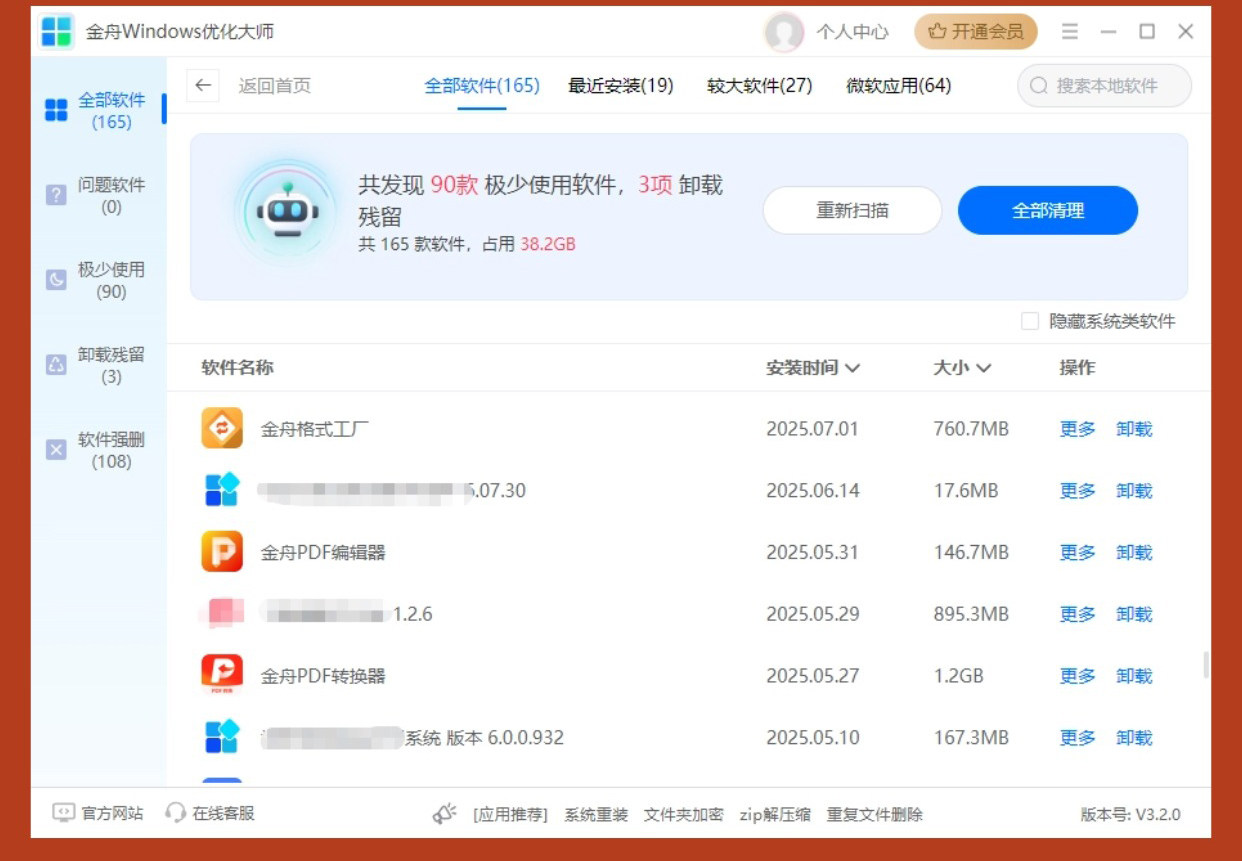
Task: Click the vertical scrollbar thumb in the list
Action: click(x=1206, y=665)
